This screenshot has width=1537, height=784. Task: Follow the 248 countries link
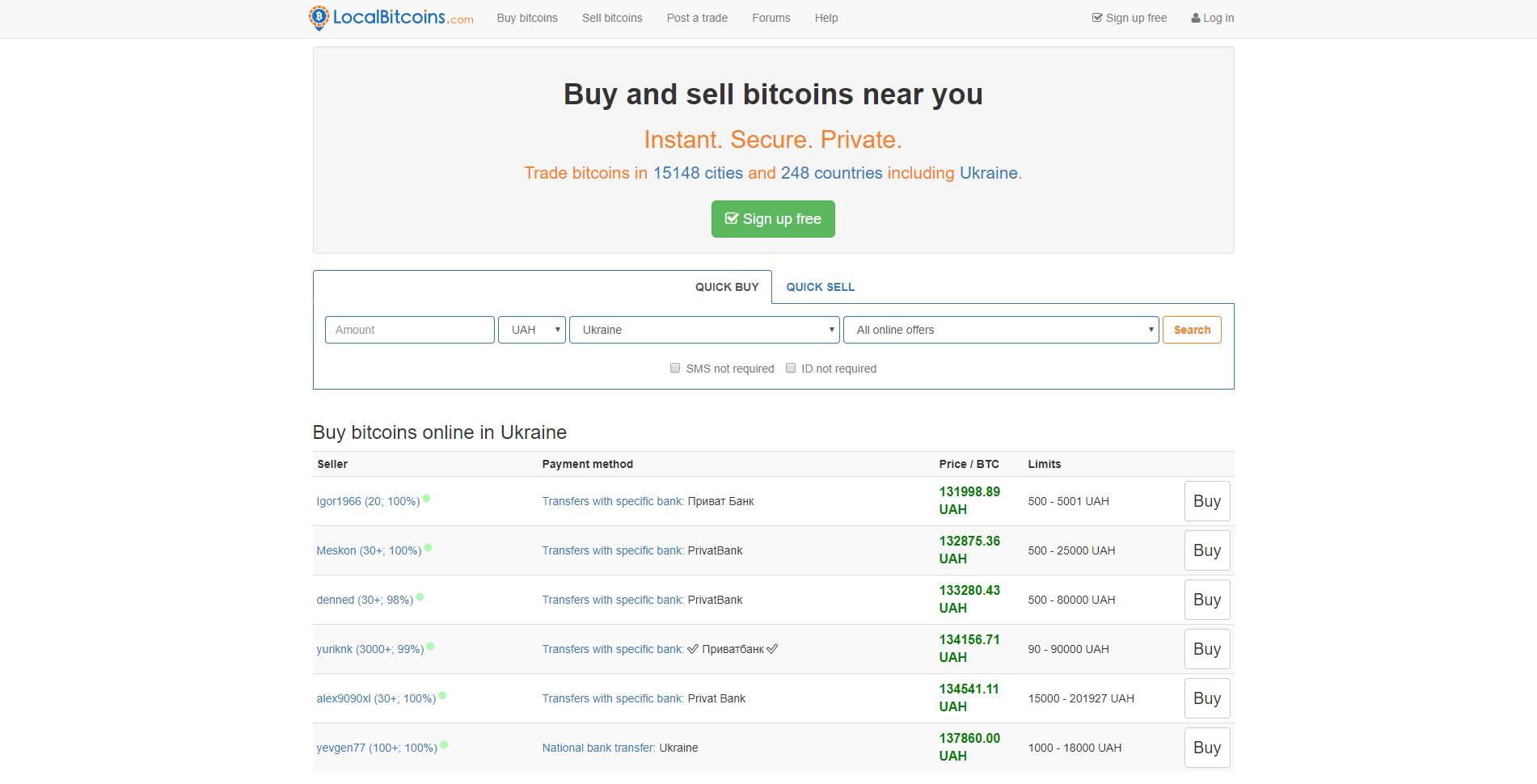[x=832, y=173]
